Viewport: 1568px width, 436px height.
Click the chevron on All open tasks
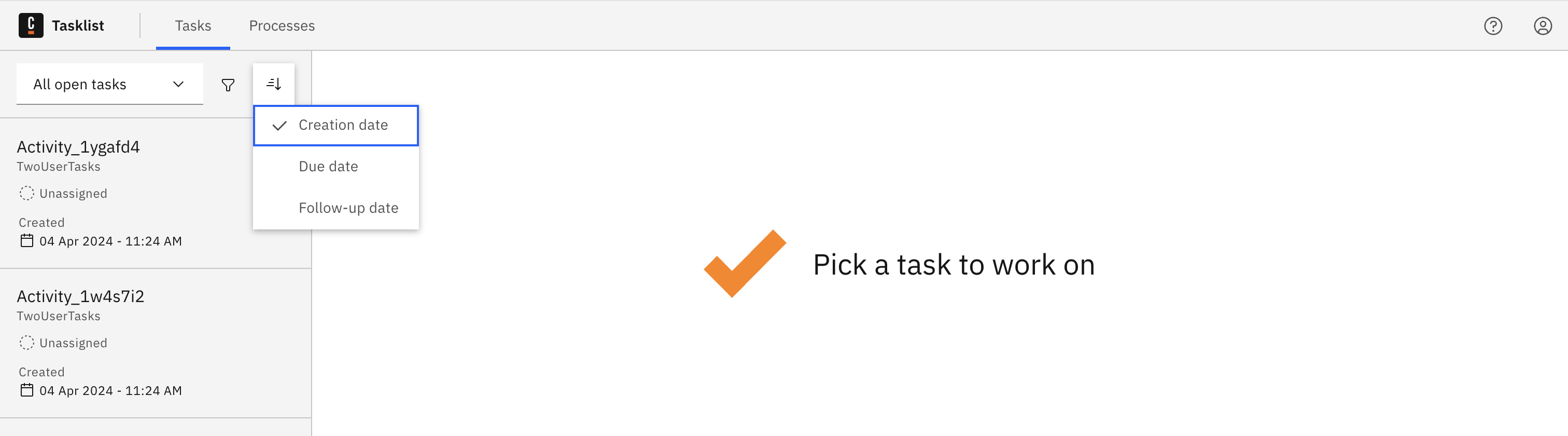pos(178,85)
